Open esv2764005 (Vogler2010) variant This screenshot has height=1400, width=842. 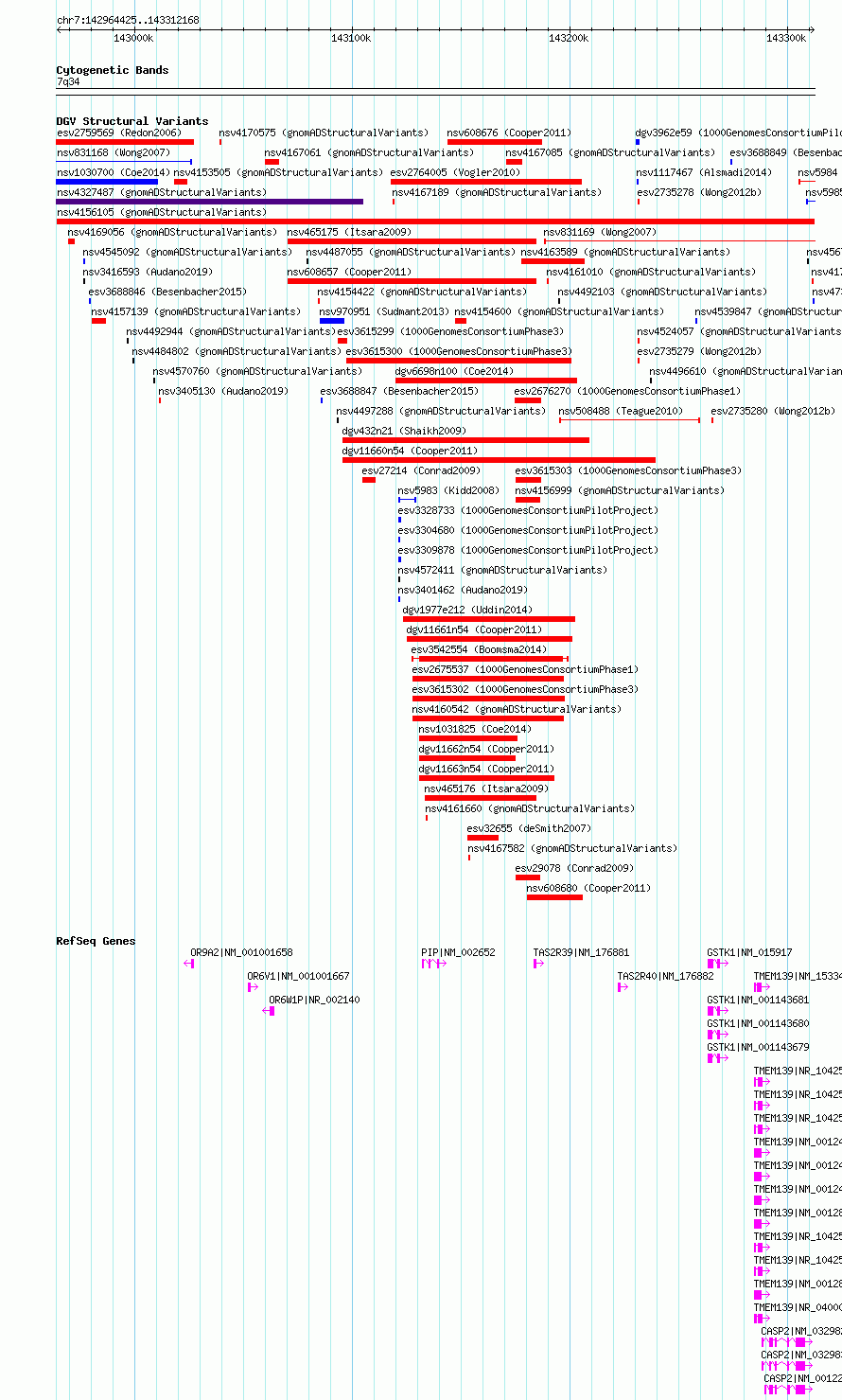point(455,173)
